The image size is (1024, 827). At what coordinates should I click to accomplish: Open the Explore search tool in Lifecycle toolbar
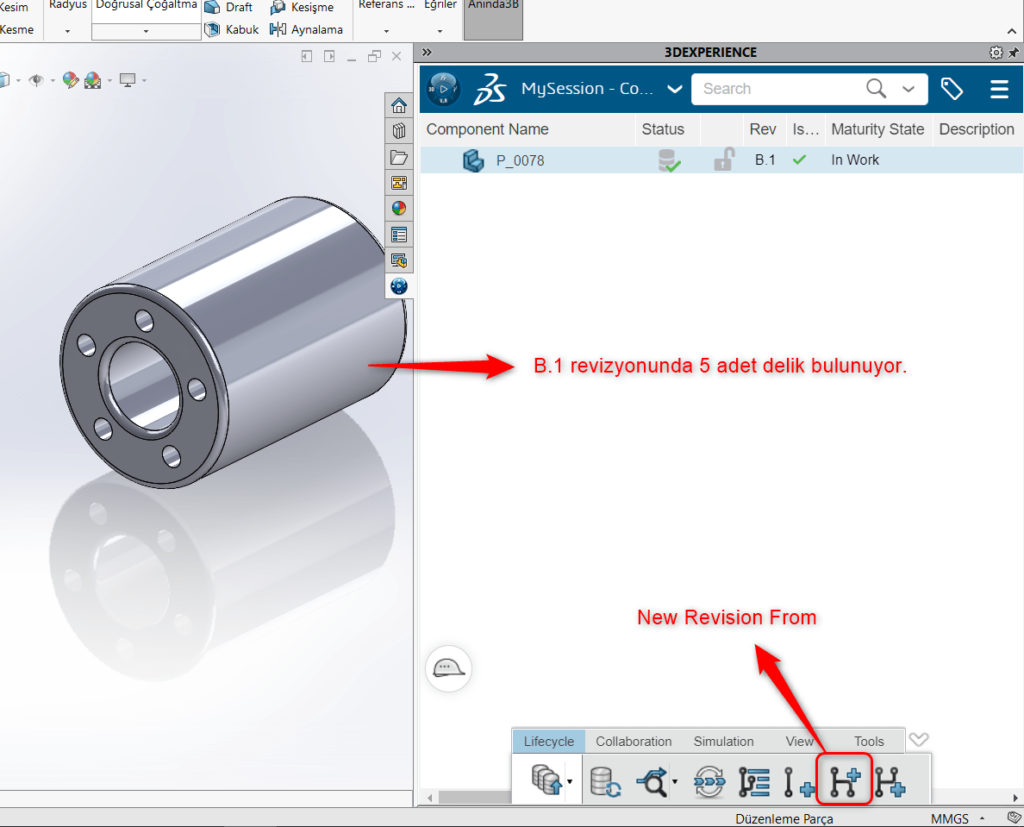(x=650, y=781)
